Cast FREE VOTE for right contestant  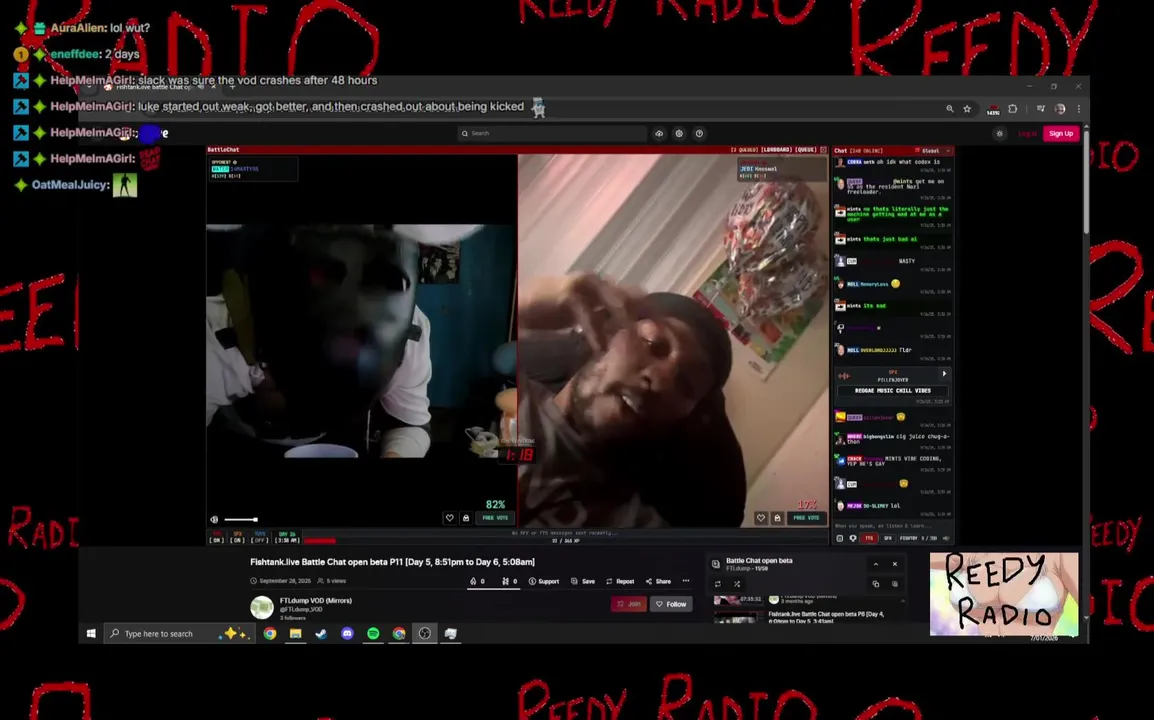(x=807, y=518)
